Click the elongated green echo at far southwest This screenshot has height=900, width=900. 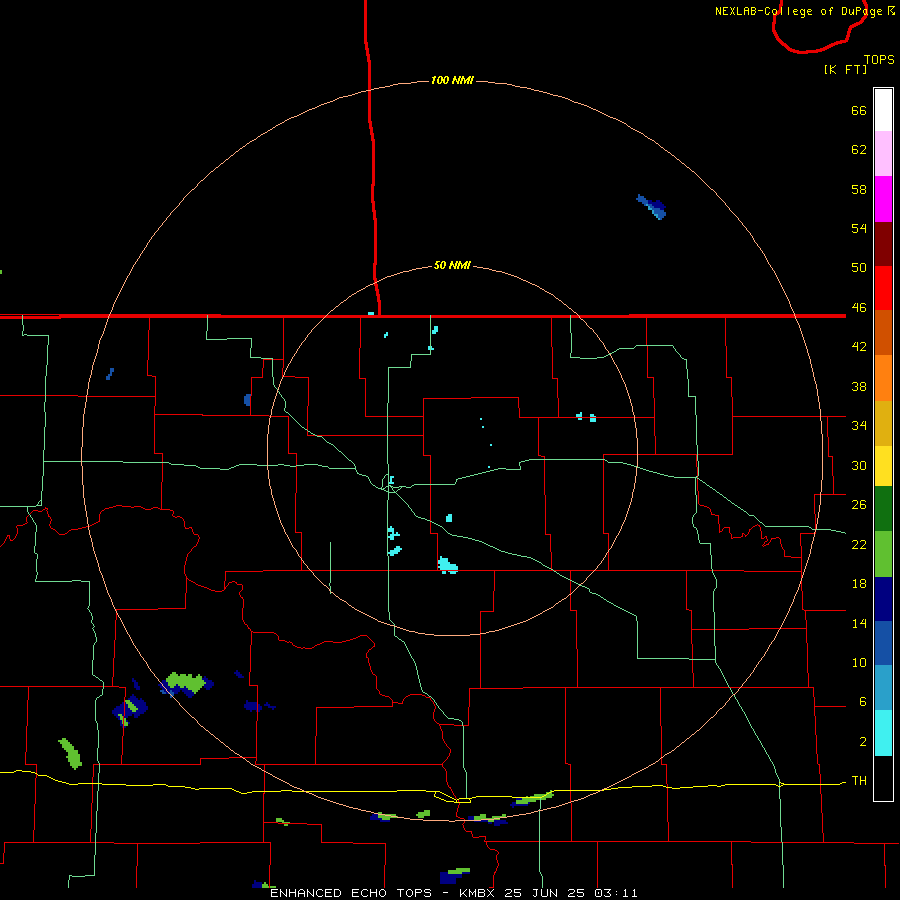click(x=70, y=754)
